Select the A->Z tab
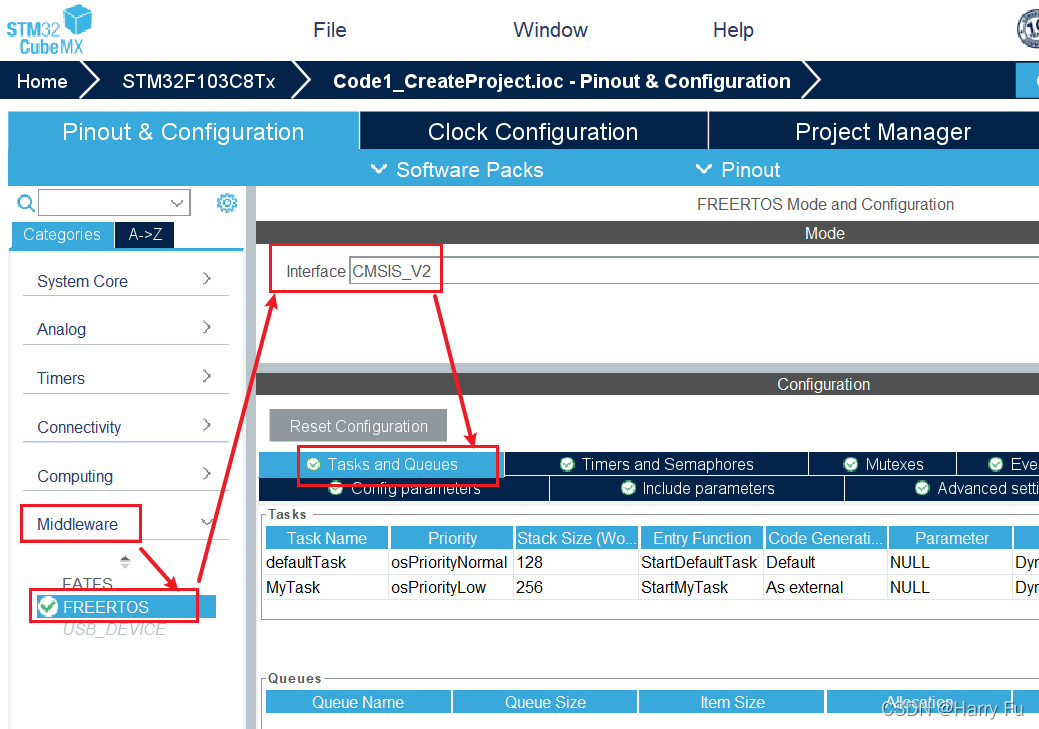1039x729 pixels. click(x=145, y=234)
